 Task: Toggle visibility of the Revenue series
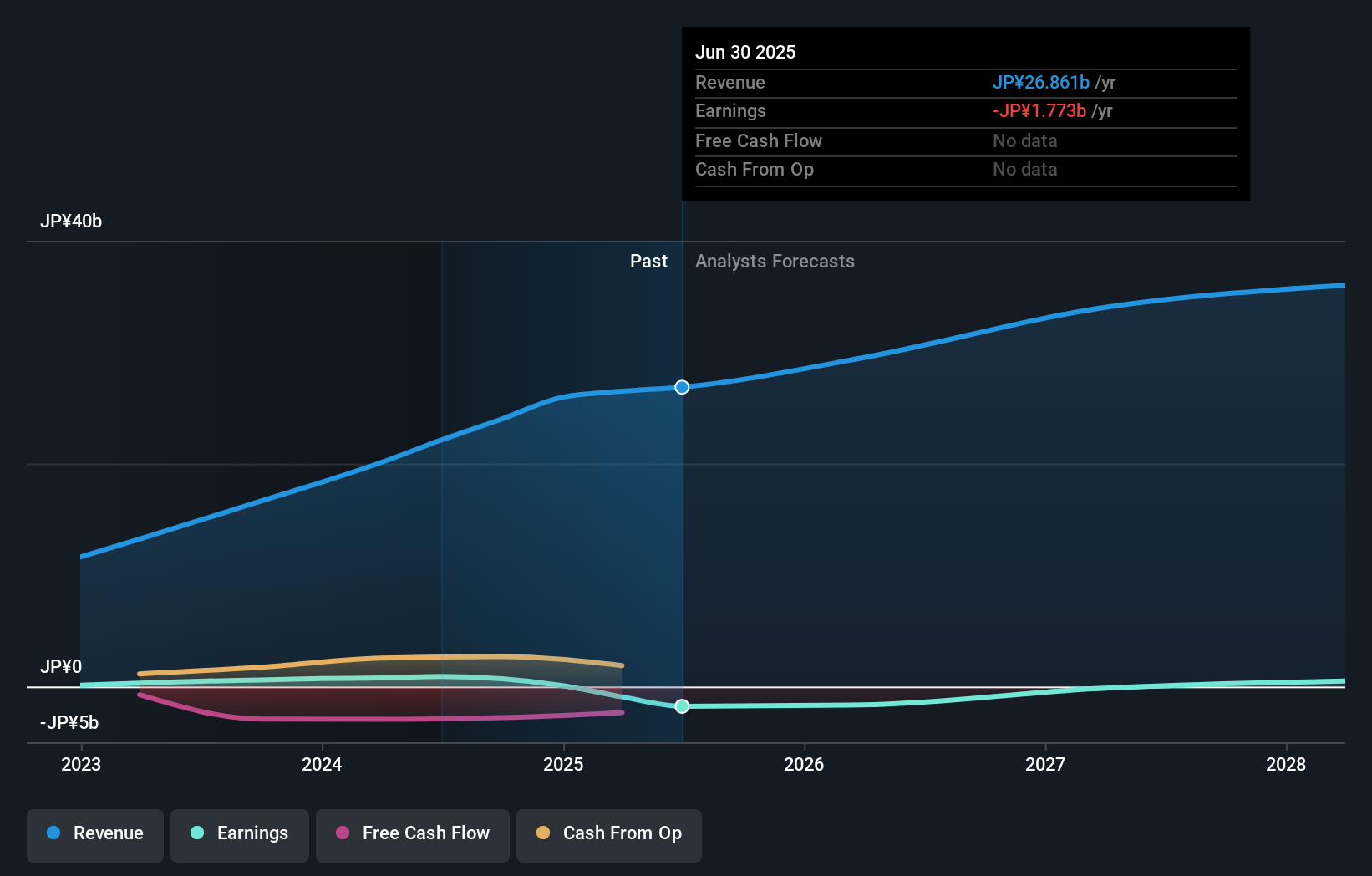94,835
